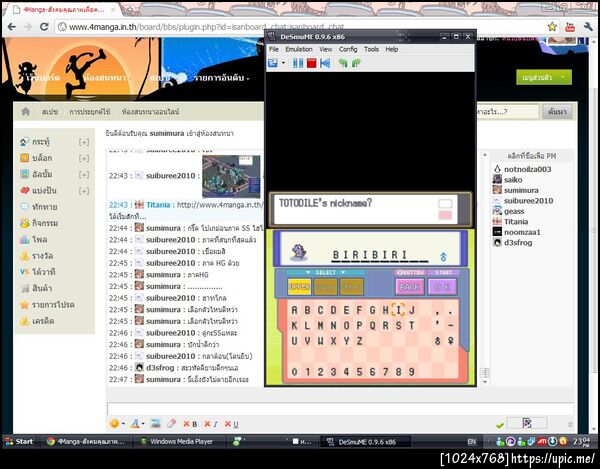Open the Config menu in DeSmuME
This screenshot has width=600, height=469.
[x=348, y=49]
